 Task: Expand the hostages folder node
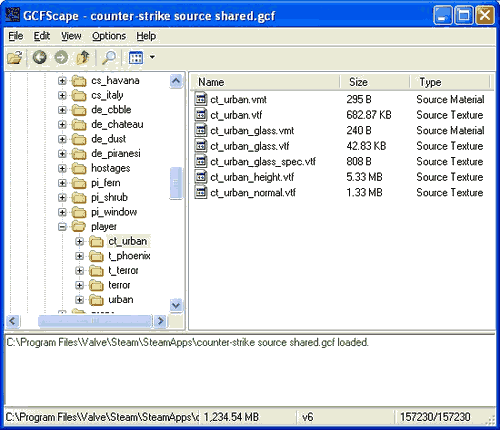pos(62,168)
